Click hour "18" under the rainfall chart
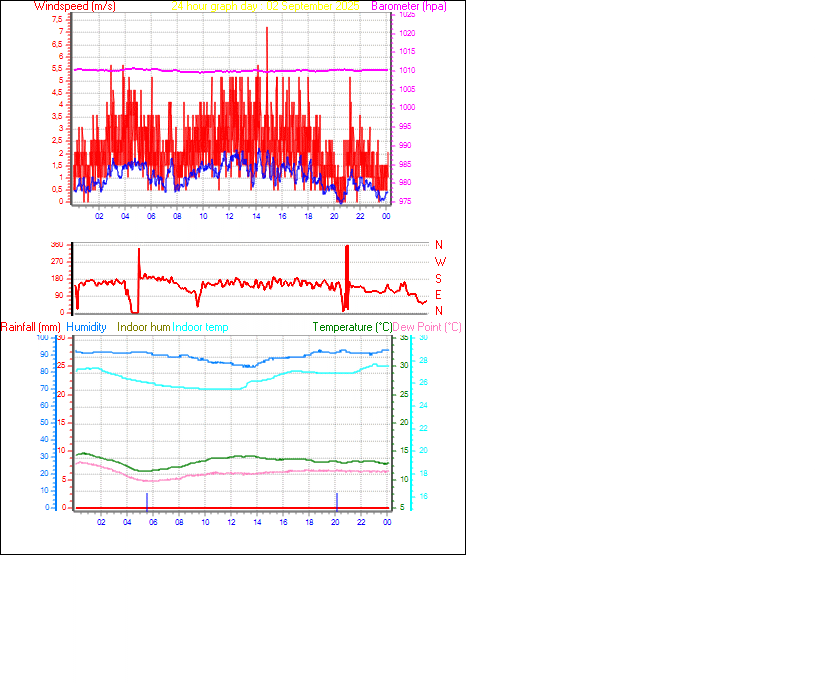 click(309, 522)
